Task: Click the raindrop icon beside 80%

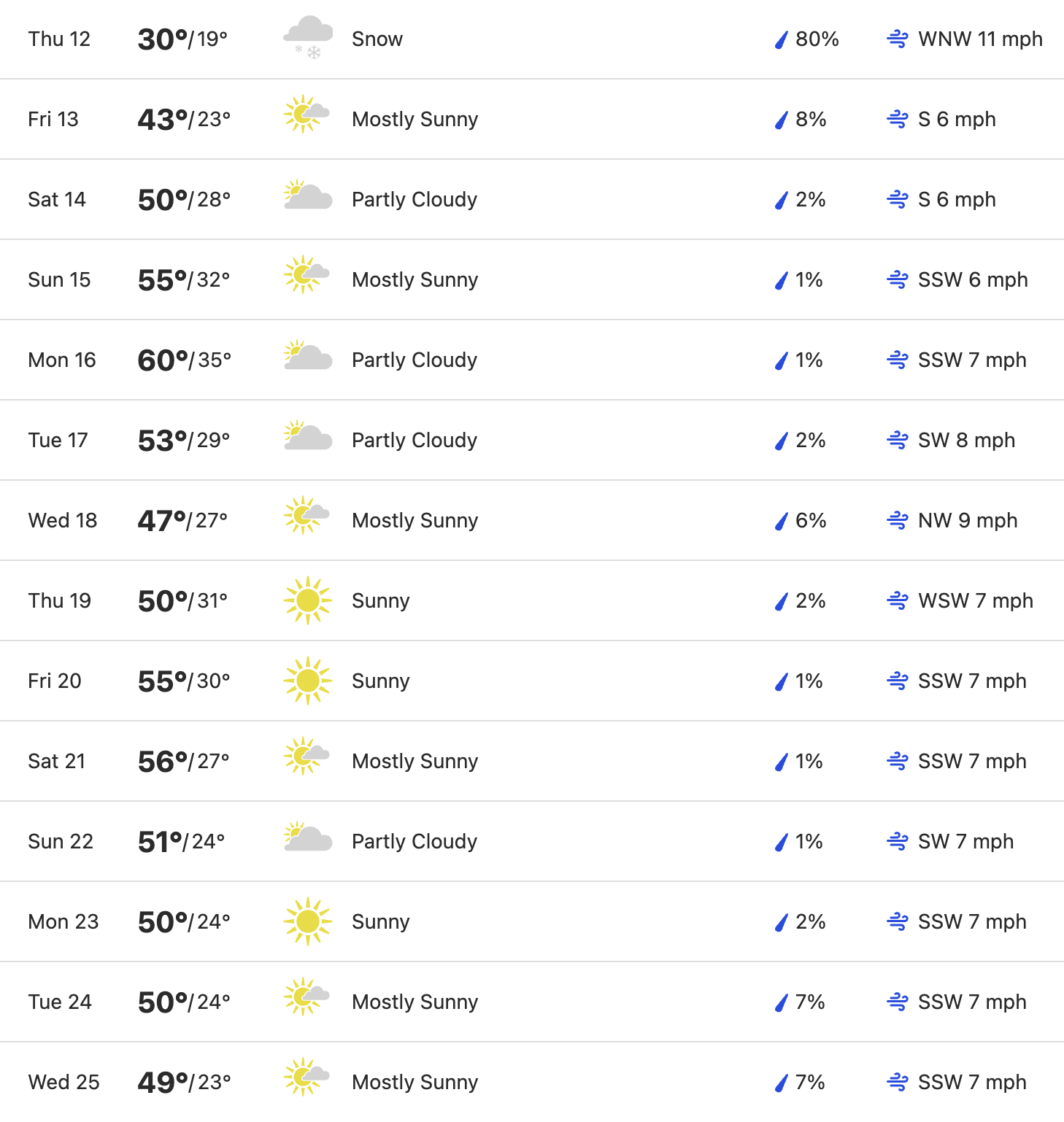Action: point(782,39)
